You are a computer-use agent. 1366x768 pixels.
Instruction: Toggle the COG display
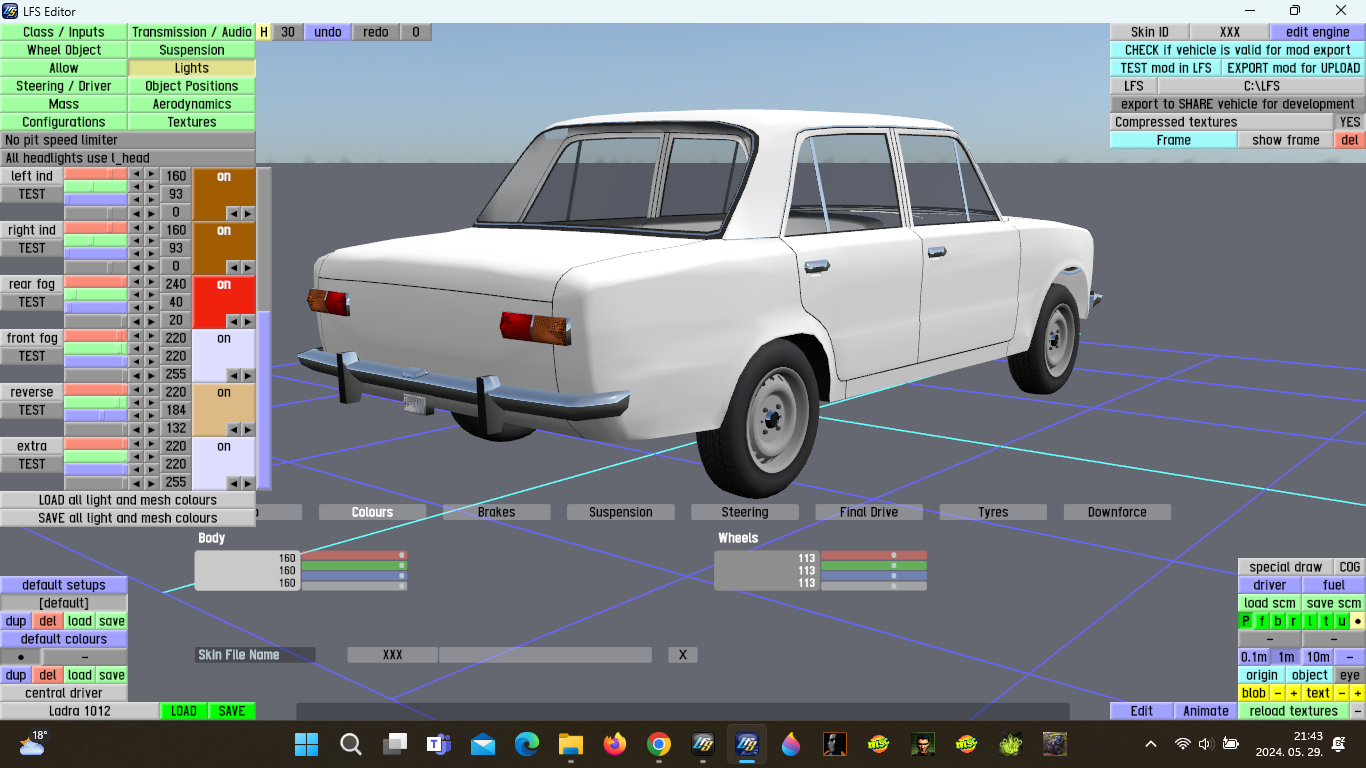[1350, 567]
